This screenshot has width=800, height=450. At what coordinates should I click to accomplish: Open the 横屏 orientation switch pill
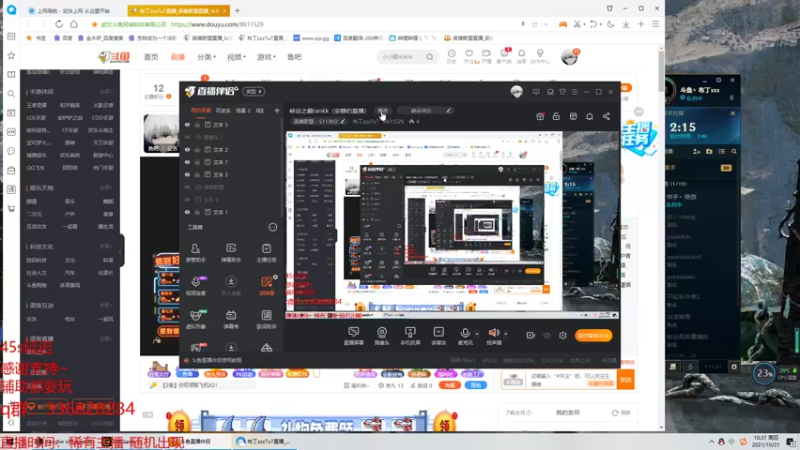click(x=254, y=91)
